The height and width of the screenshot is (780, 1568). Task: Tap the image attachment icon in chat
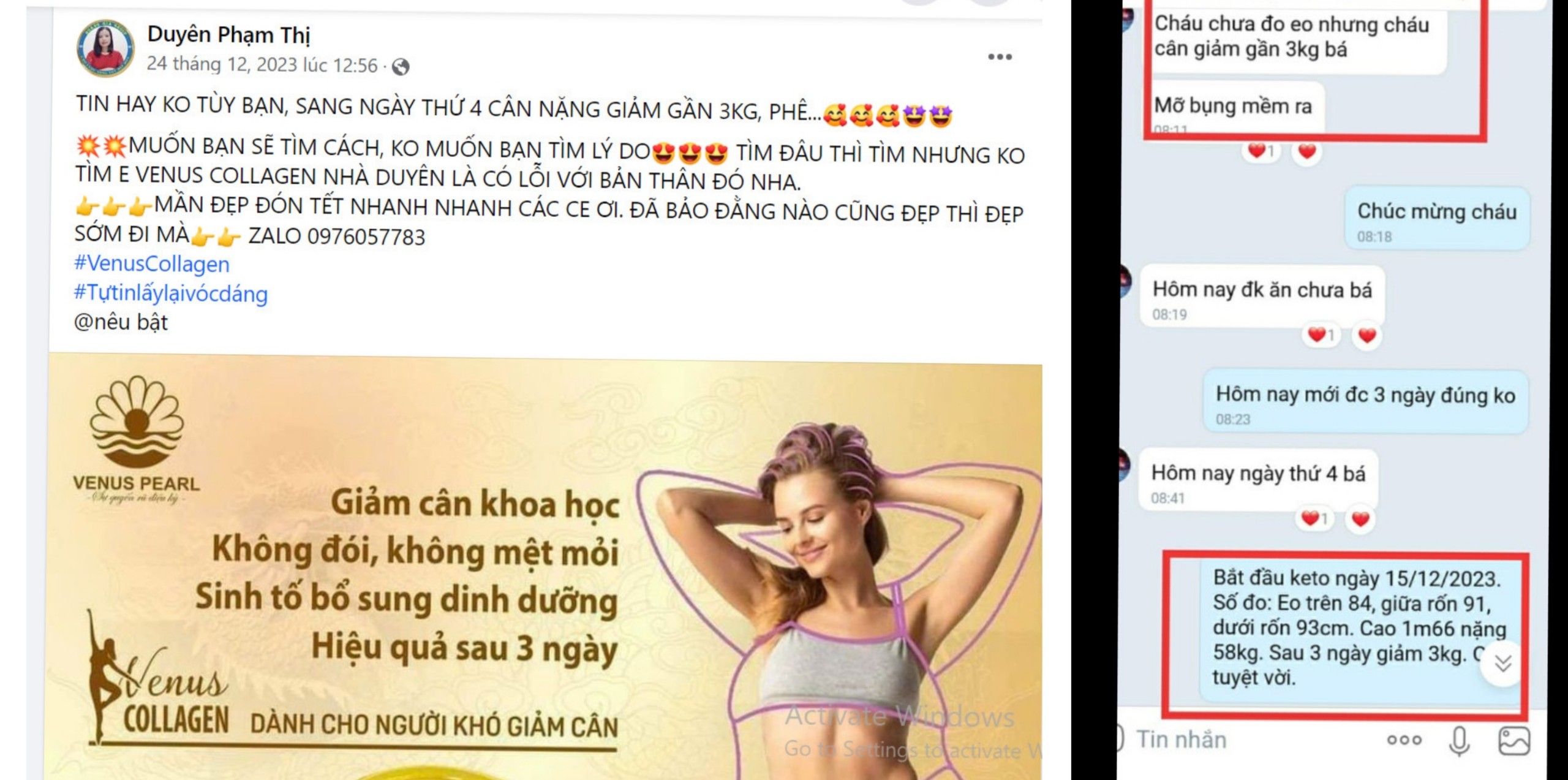(1513, 740)
